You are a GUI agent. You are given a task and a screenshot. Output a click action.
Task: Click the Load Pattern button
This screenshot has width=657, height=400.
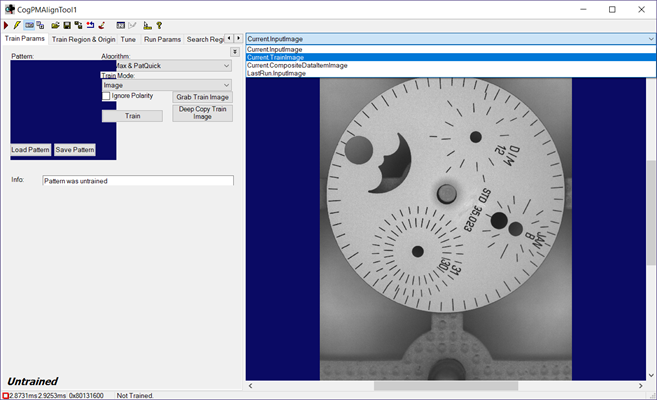(x=31, y=149)
